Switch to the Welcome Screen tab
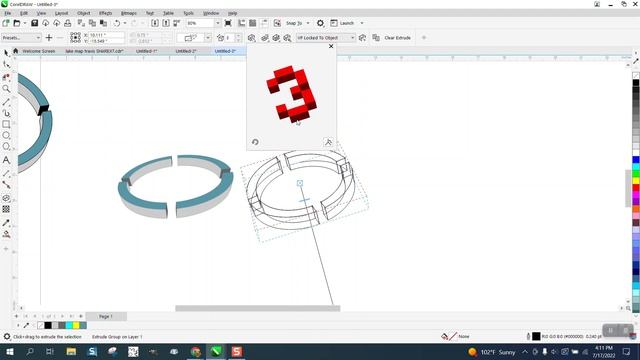Viewport: 640px width, 360px height. (x=39, y=51)
